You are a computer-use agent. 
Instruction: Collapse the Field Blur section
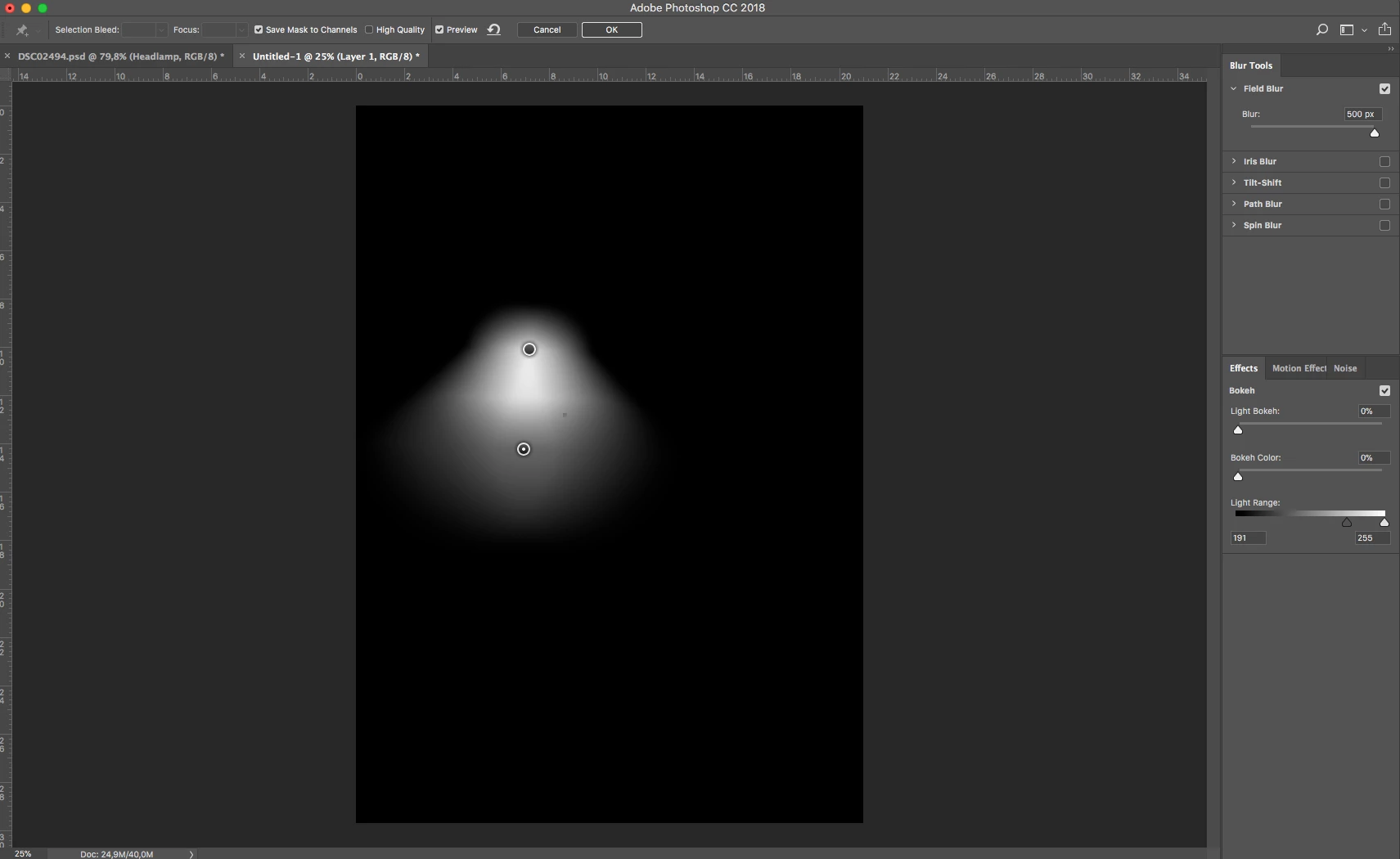1234,88
